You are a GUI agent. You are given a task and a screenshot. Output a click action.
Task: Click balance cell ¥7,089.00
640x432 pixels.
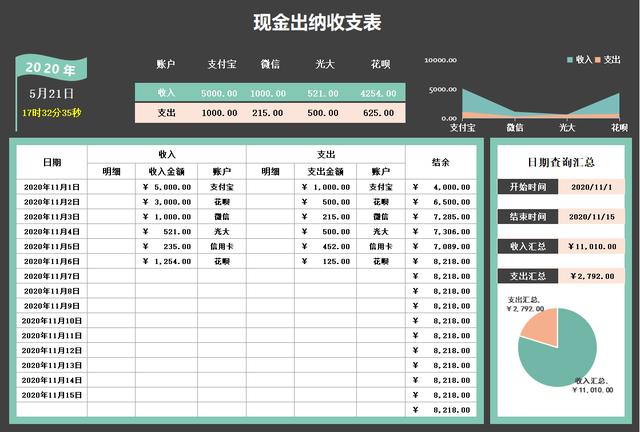pyautogui.click(x=441, y=246)
